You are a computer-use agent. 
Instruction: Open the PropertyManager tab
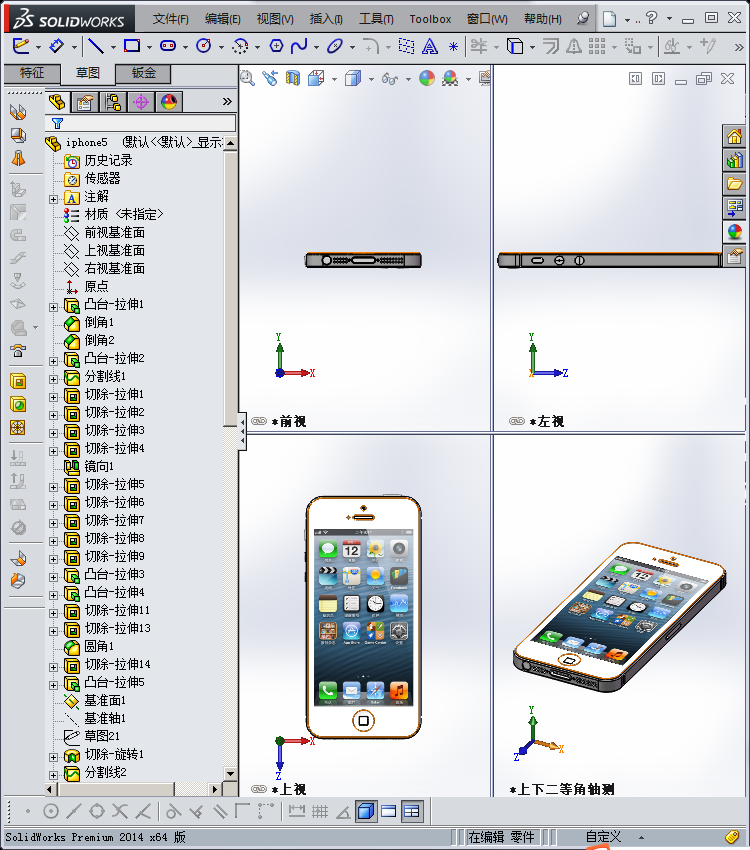pyautogui.click(x=85, y=102)
